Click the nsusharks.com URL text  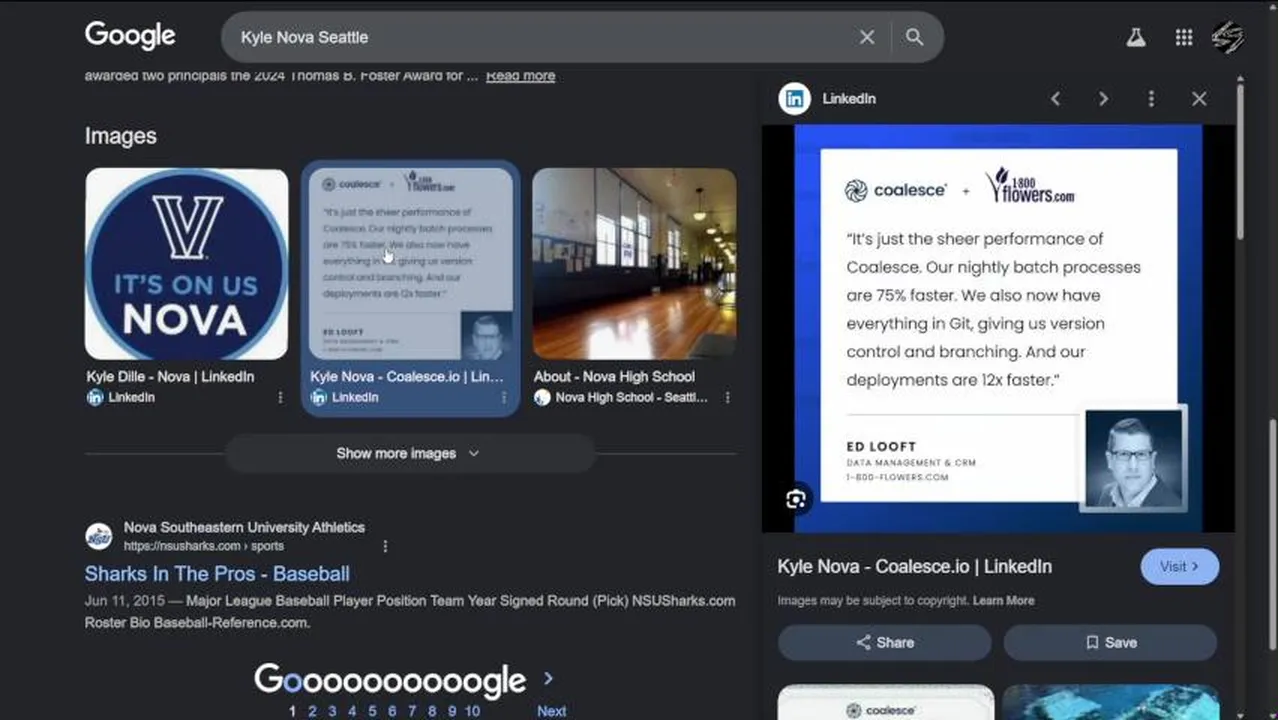click(204, 547)
